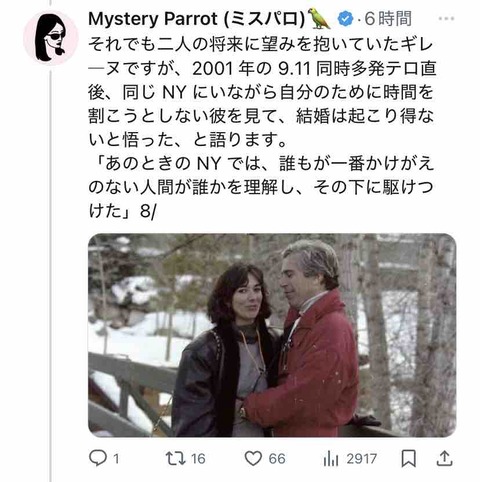Image resolution: width=480 pixels, height=482 pixels.
Task: Click the reply count 1
Action: [x=116, y=459]
